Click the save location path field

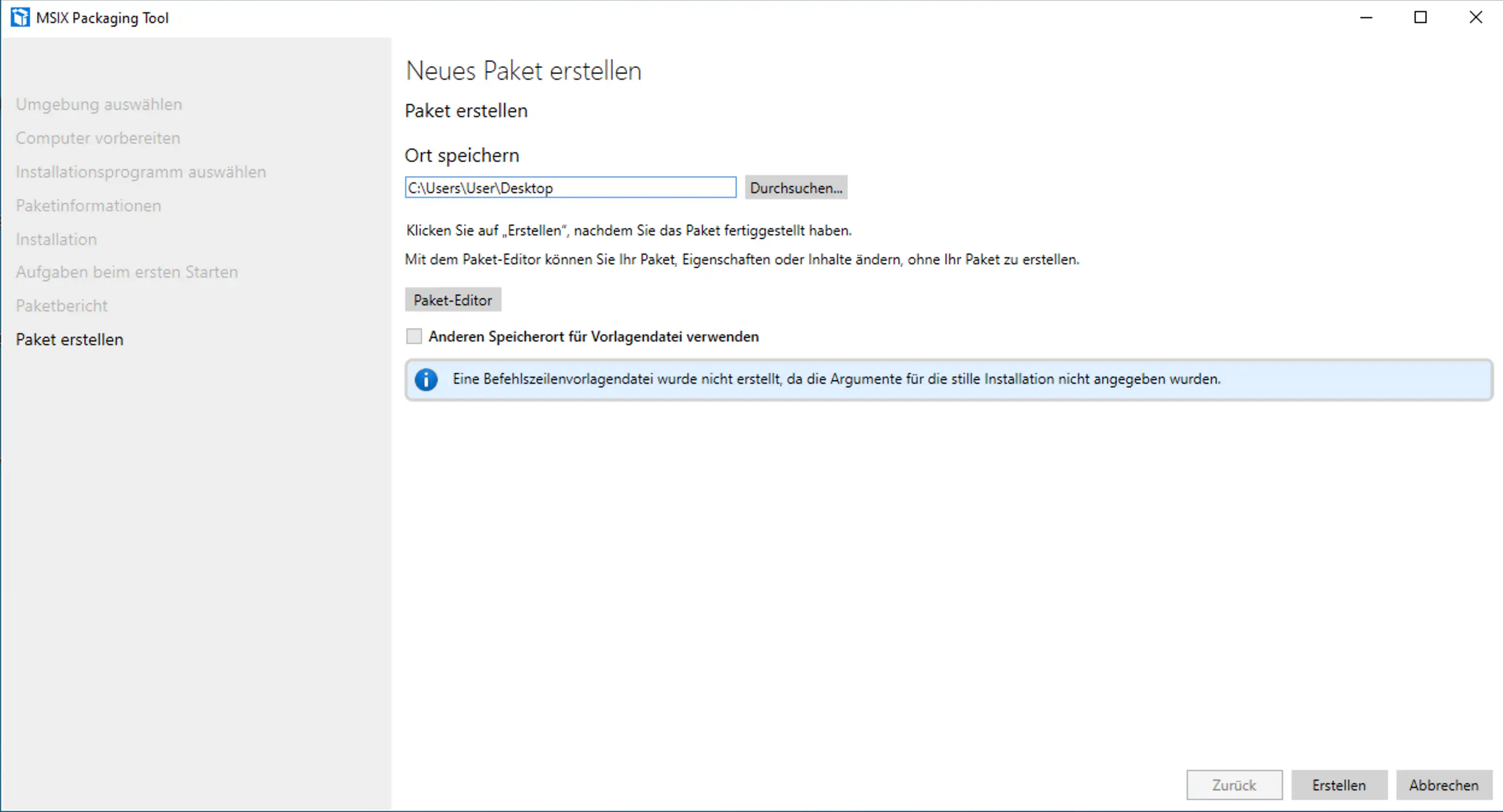point(570,187)
